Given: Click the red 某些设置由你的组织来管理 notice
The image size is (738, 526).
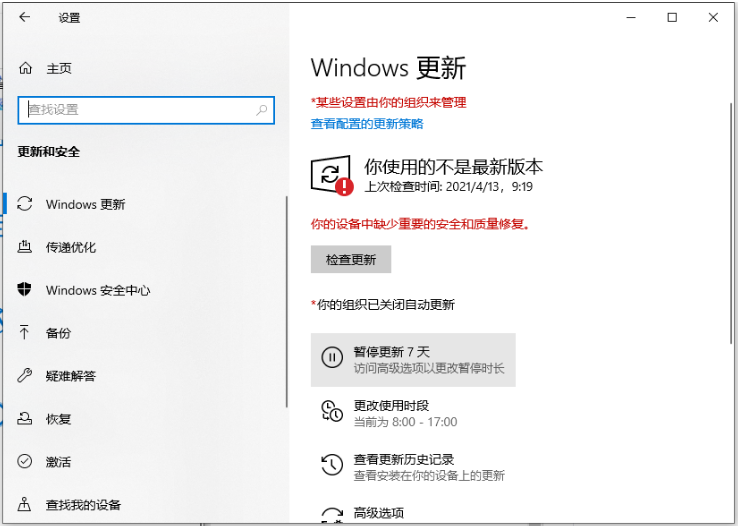Looking at the screenshot, I should point(389,102).
